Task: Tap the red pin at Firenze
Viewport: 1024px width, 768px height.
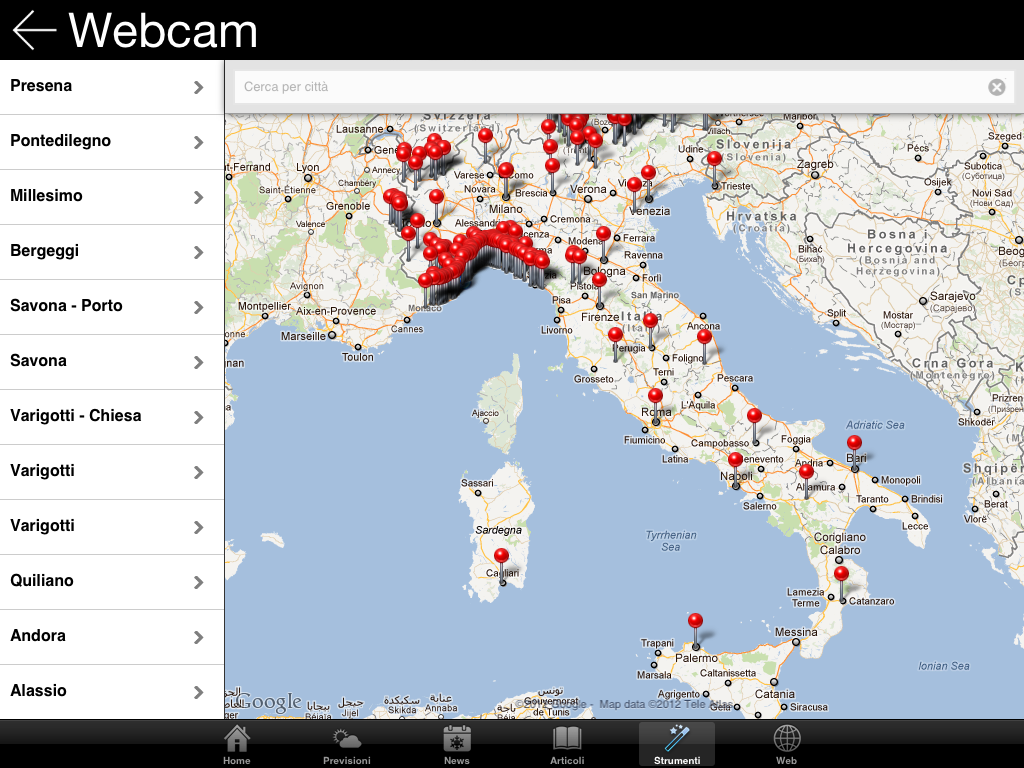Action: coord(599,280)
